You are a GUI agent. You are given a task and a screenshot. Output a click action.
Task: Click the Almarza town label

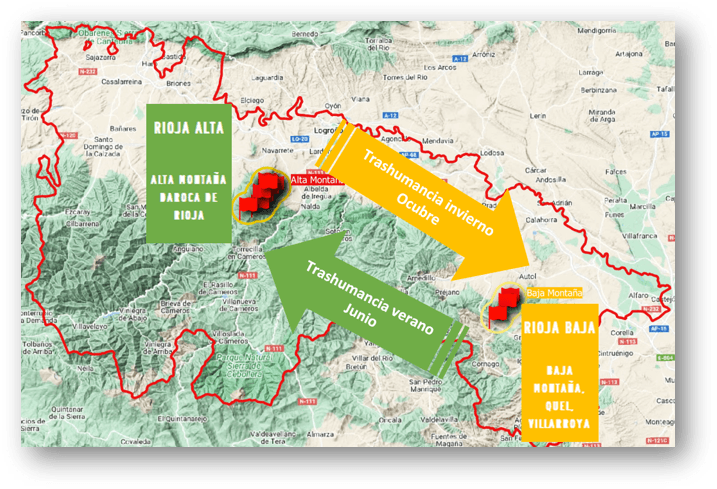pos(320,435)
